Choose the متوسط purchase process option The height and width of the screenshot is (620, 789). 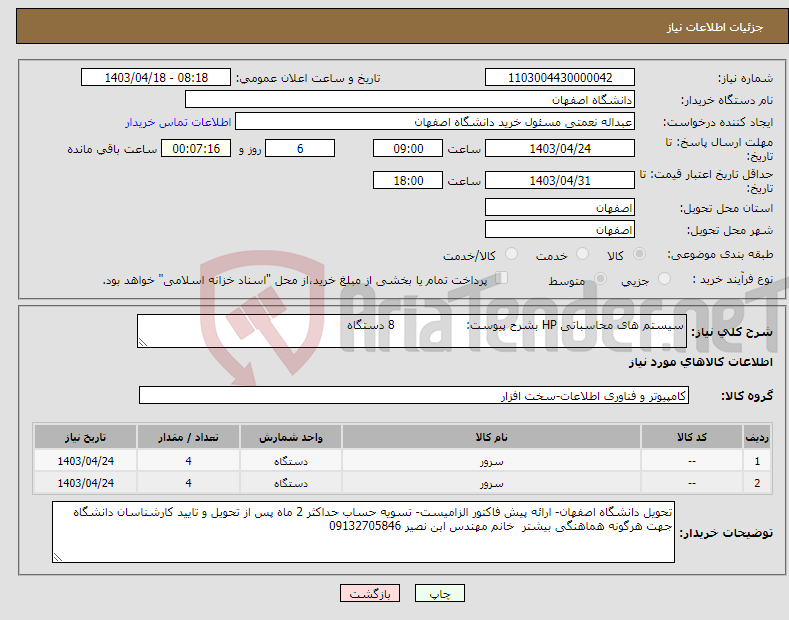[x=600, y=278]
